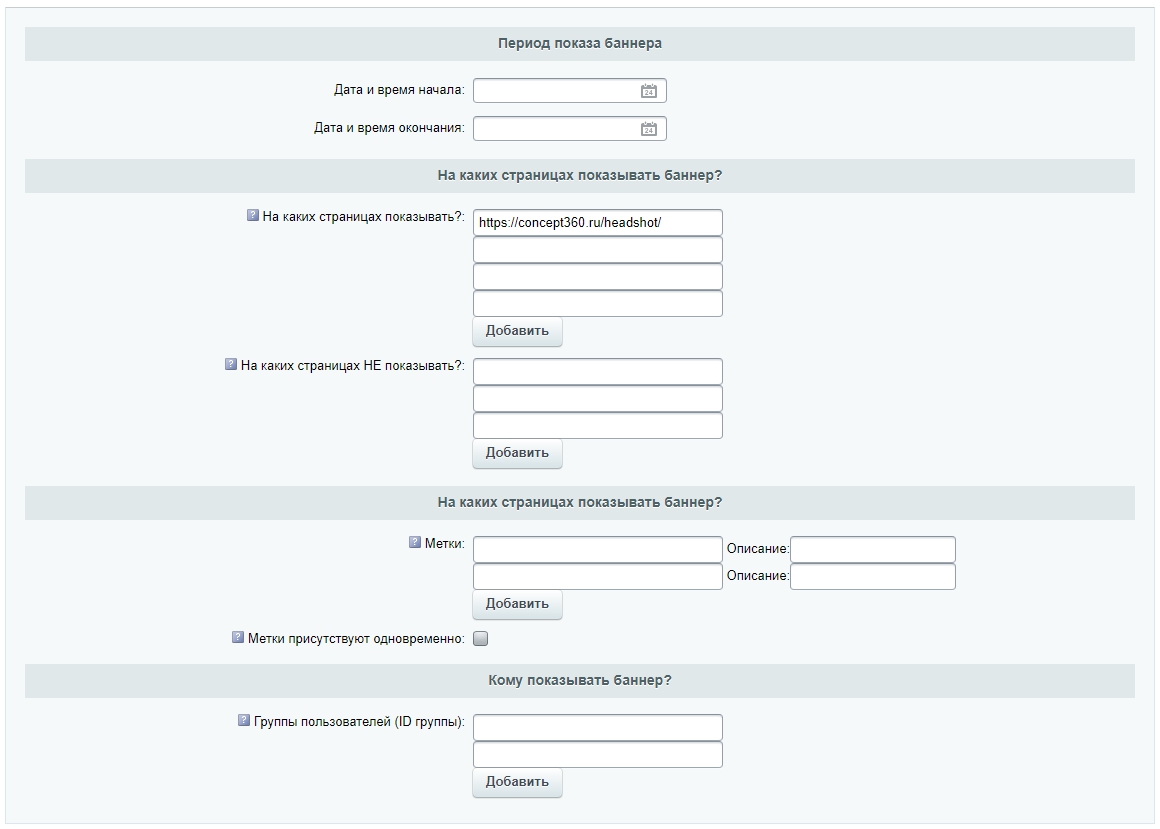Viewport: 1160px width, 829px height.
Task: Focus the 'Дата и время начала' field
Action: tap(555, 91)
